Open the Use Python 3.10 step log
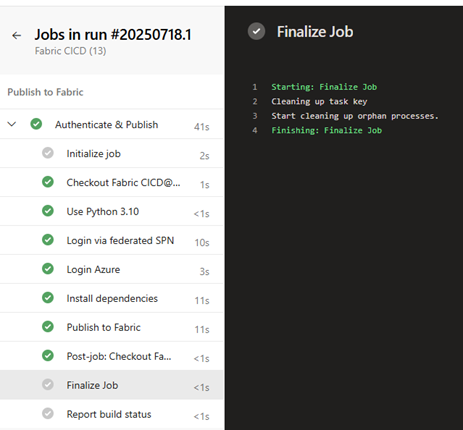 [111, 211]
